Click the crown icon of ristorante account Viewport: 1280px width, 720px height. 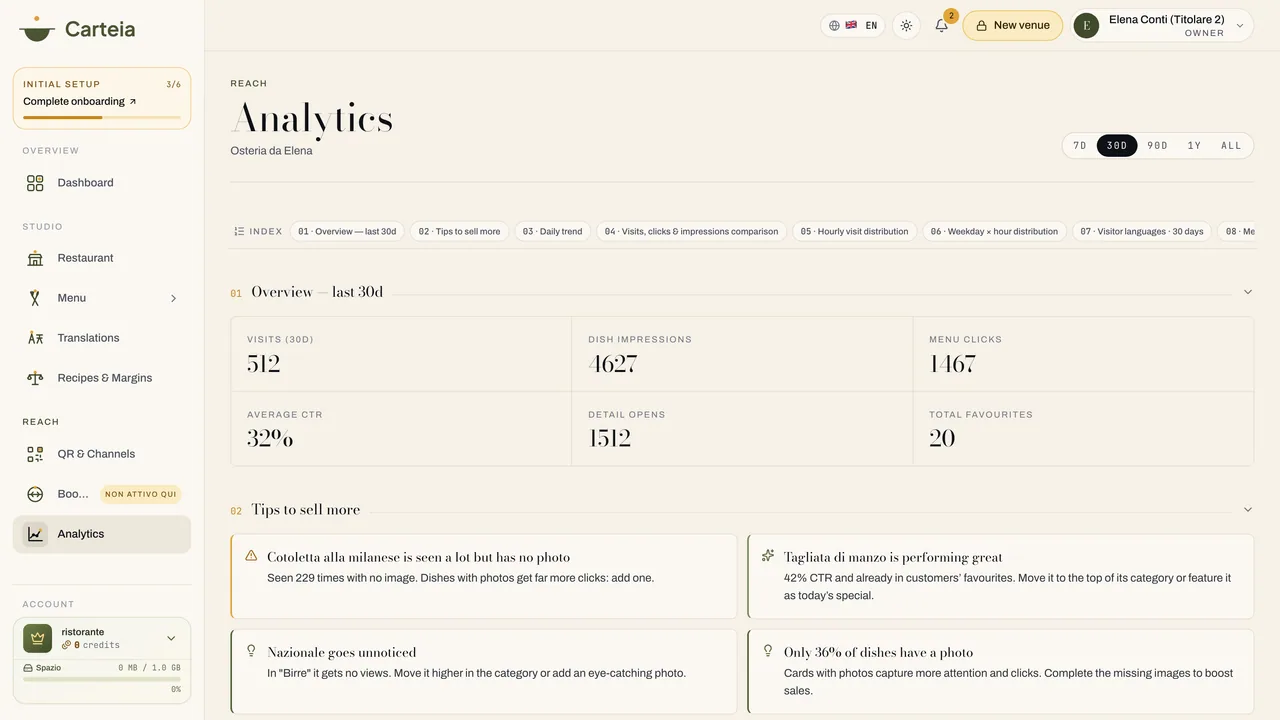tap(38, 638)
